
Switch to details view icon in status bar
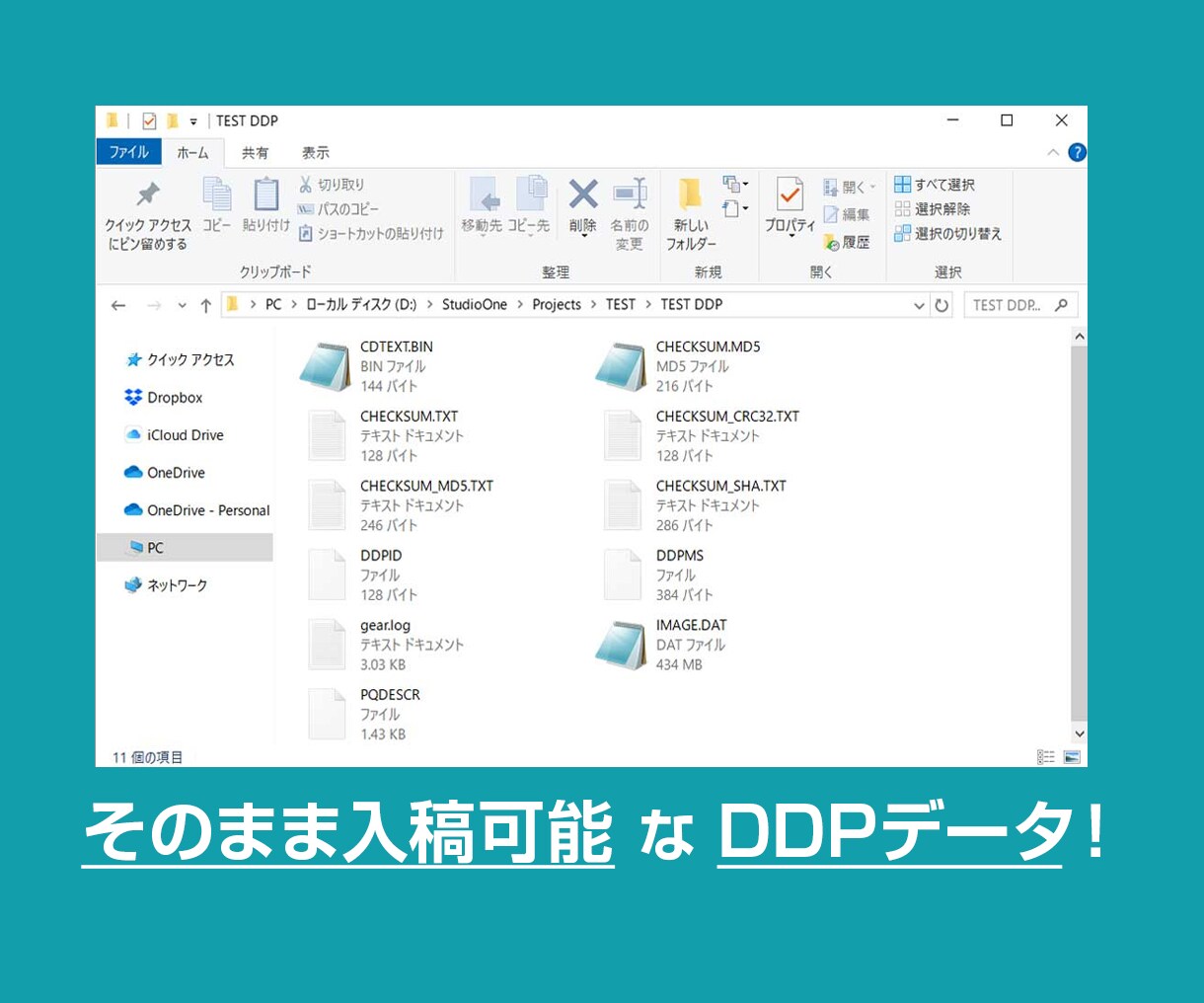tap(1046, 757)
